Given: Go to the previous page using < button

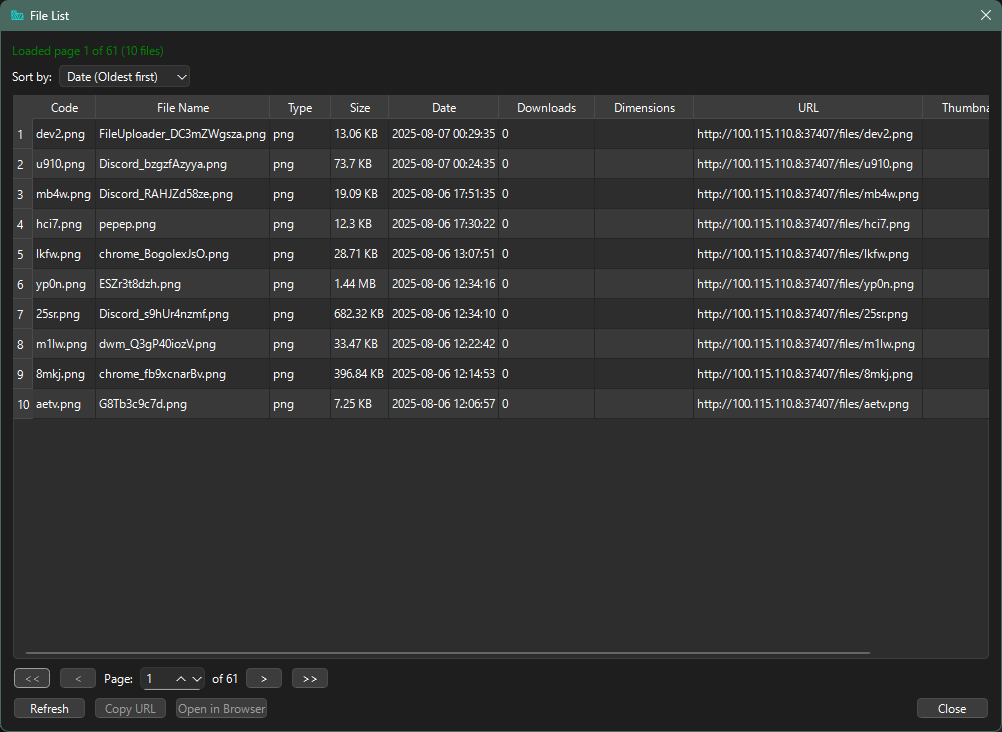Looking at the screenshot, I should click(78, 679).
